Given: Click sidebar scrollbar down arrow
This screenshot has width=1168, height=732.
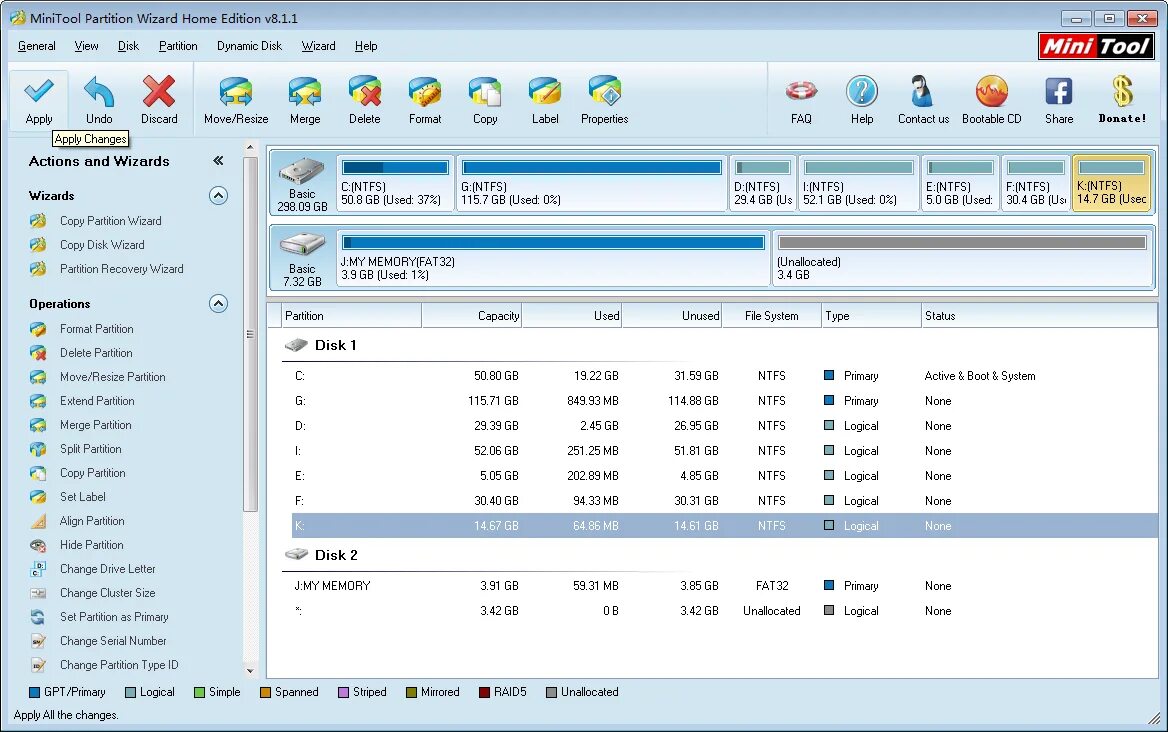Looking at the screenshot, I should tap(250, 670).
